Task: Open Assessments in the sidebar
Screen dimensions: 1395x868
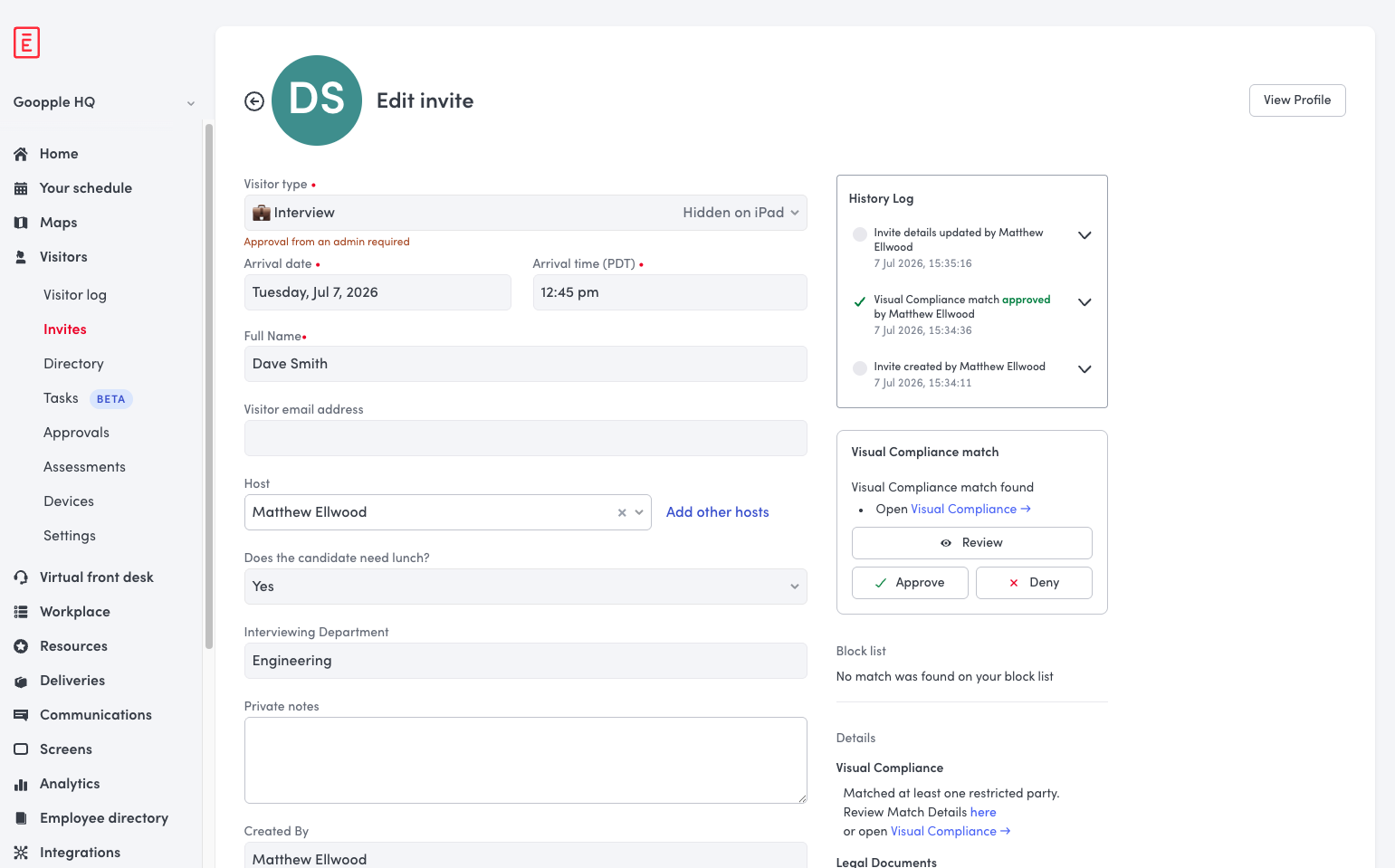Action: [84, 467]
